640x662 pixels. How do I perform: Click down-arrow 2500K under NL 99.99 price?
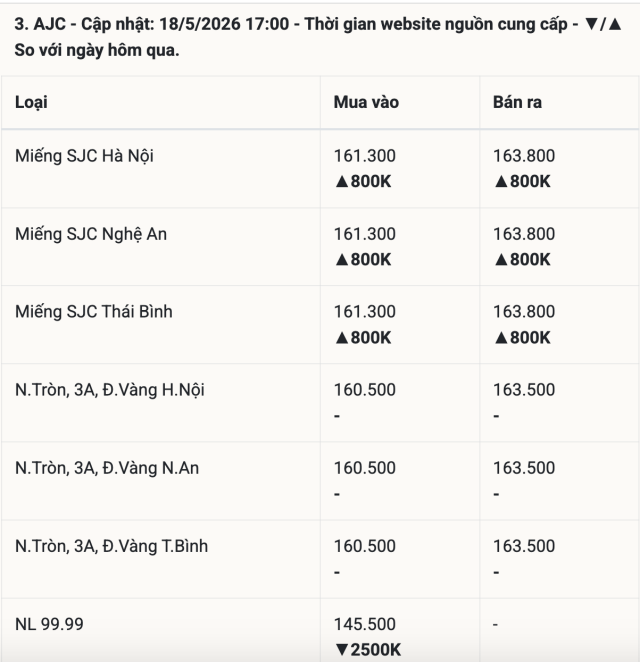pos(368,650)
